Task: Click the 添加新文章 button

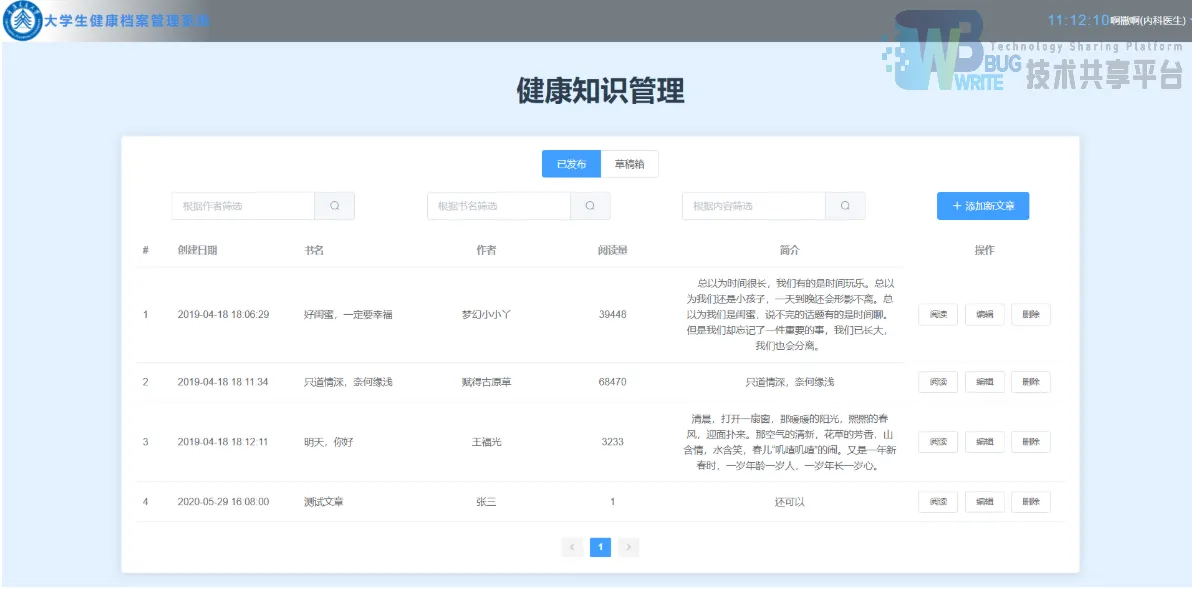Action: 983,206
